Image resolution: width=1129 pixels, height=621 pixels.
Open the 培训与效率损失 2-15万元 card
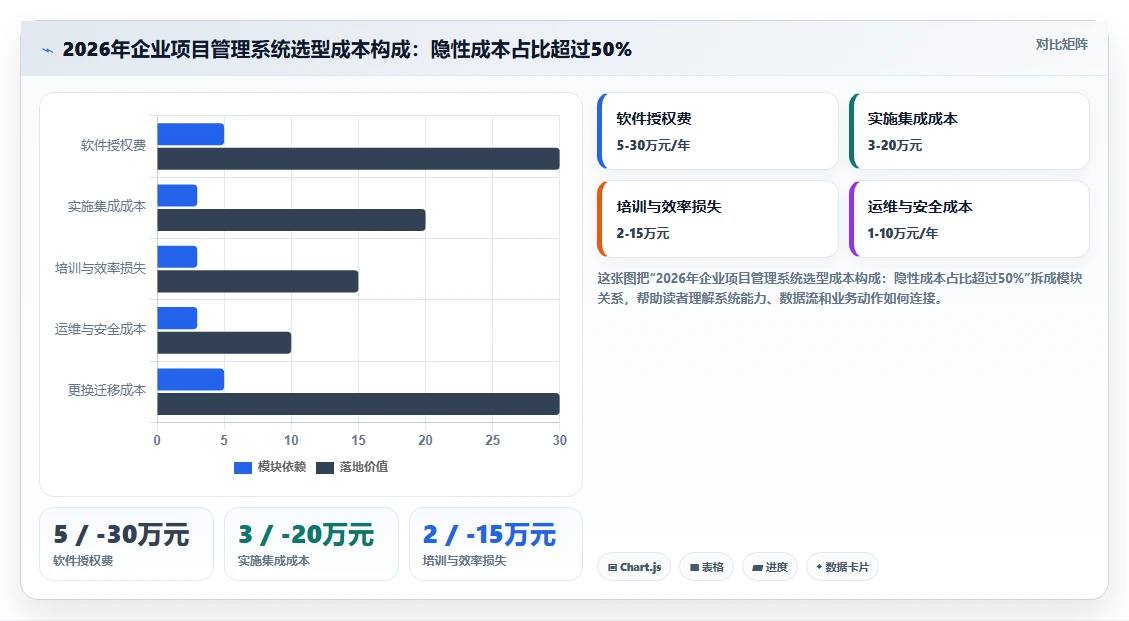[718, 219]
